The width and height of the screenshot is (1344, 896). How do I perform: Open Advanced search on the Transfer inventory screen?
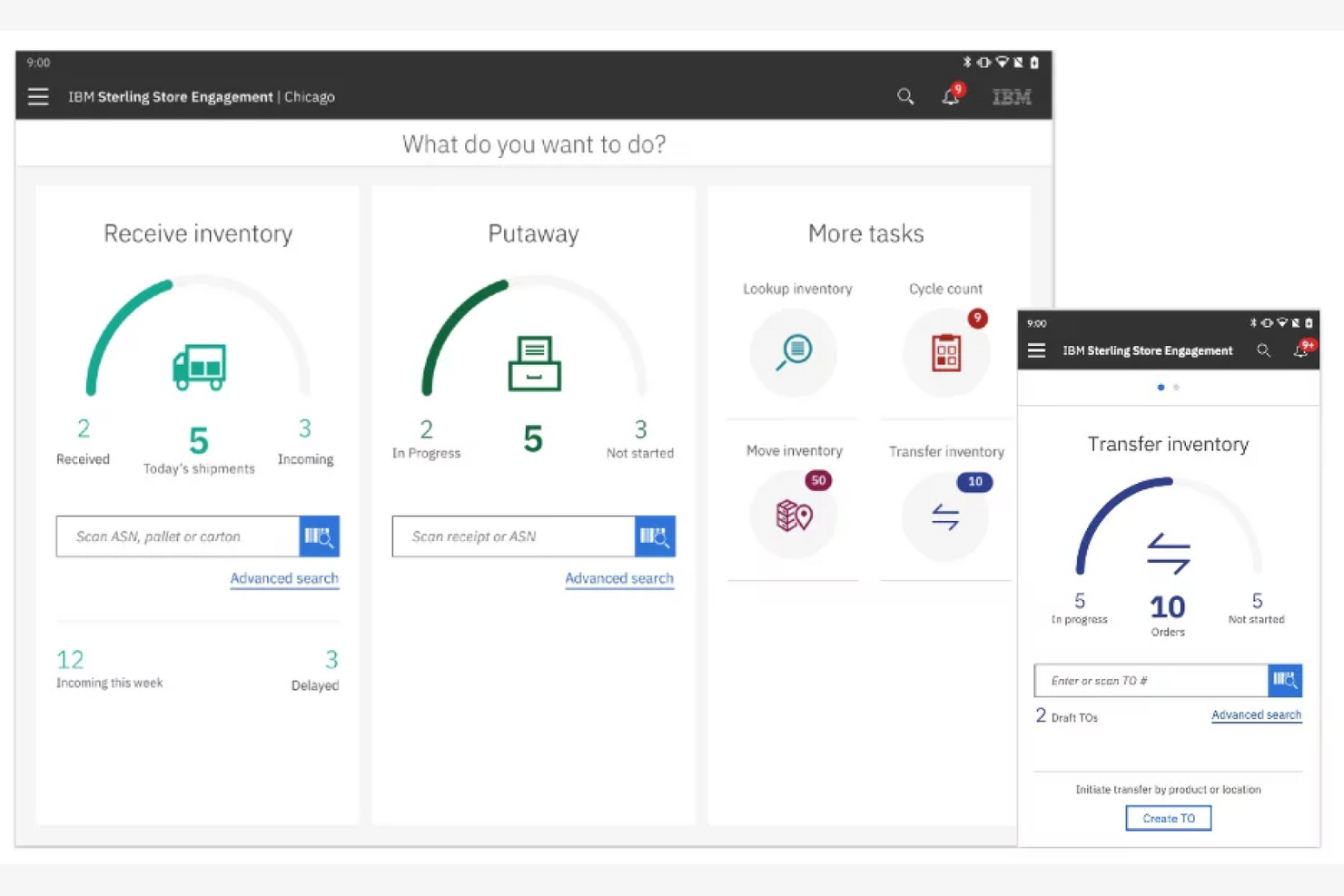[1256, 715]
